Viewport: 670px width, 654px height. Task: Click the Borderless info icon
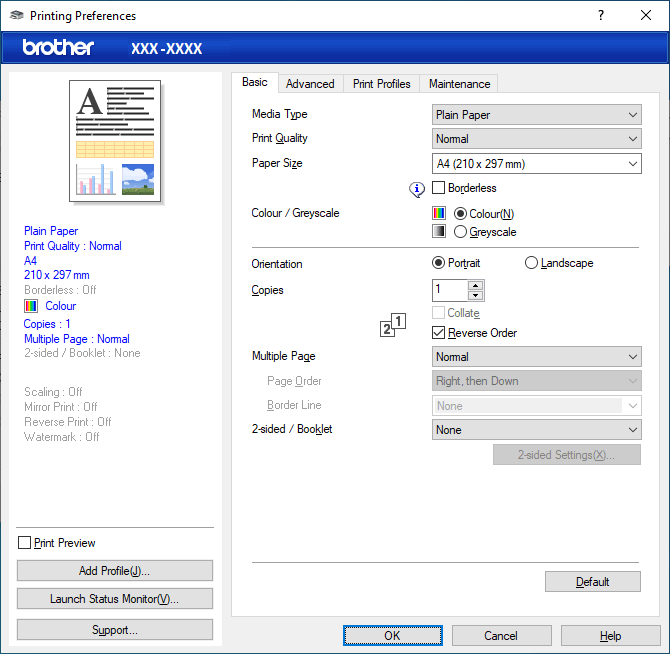417,189
